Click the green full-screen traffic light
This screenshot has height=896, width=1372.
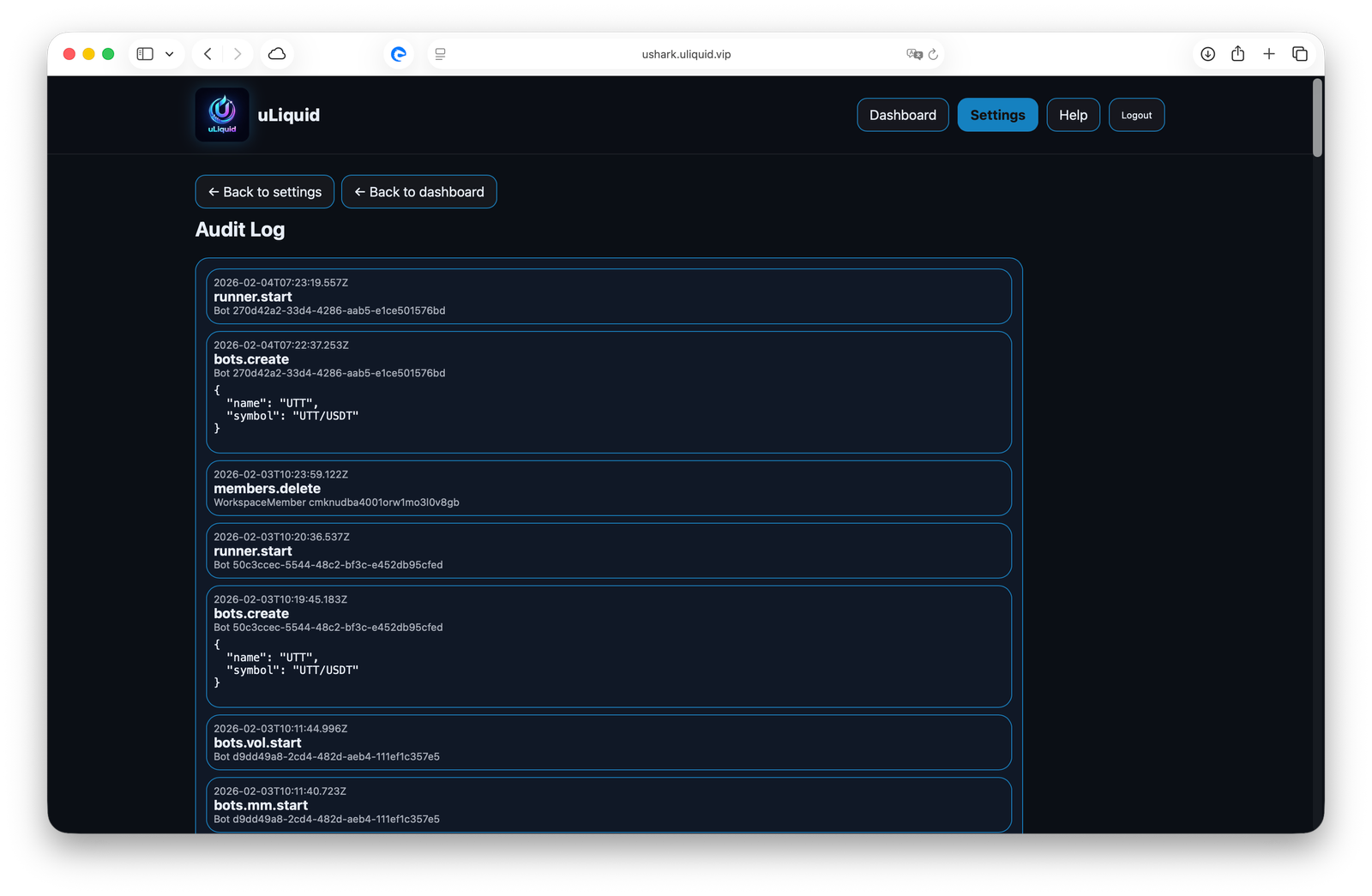107,53
